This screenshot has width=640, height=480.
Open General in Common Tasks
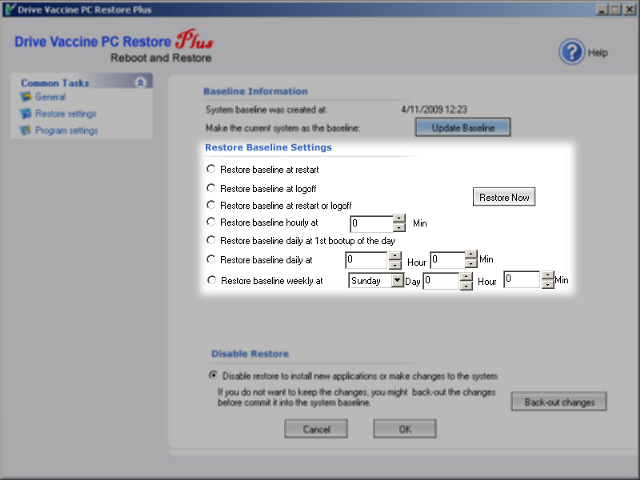pyautogui.click(x=50, y=97)
